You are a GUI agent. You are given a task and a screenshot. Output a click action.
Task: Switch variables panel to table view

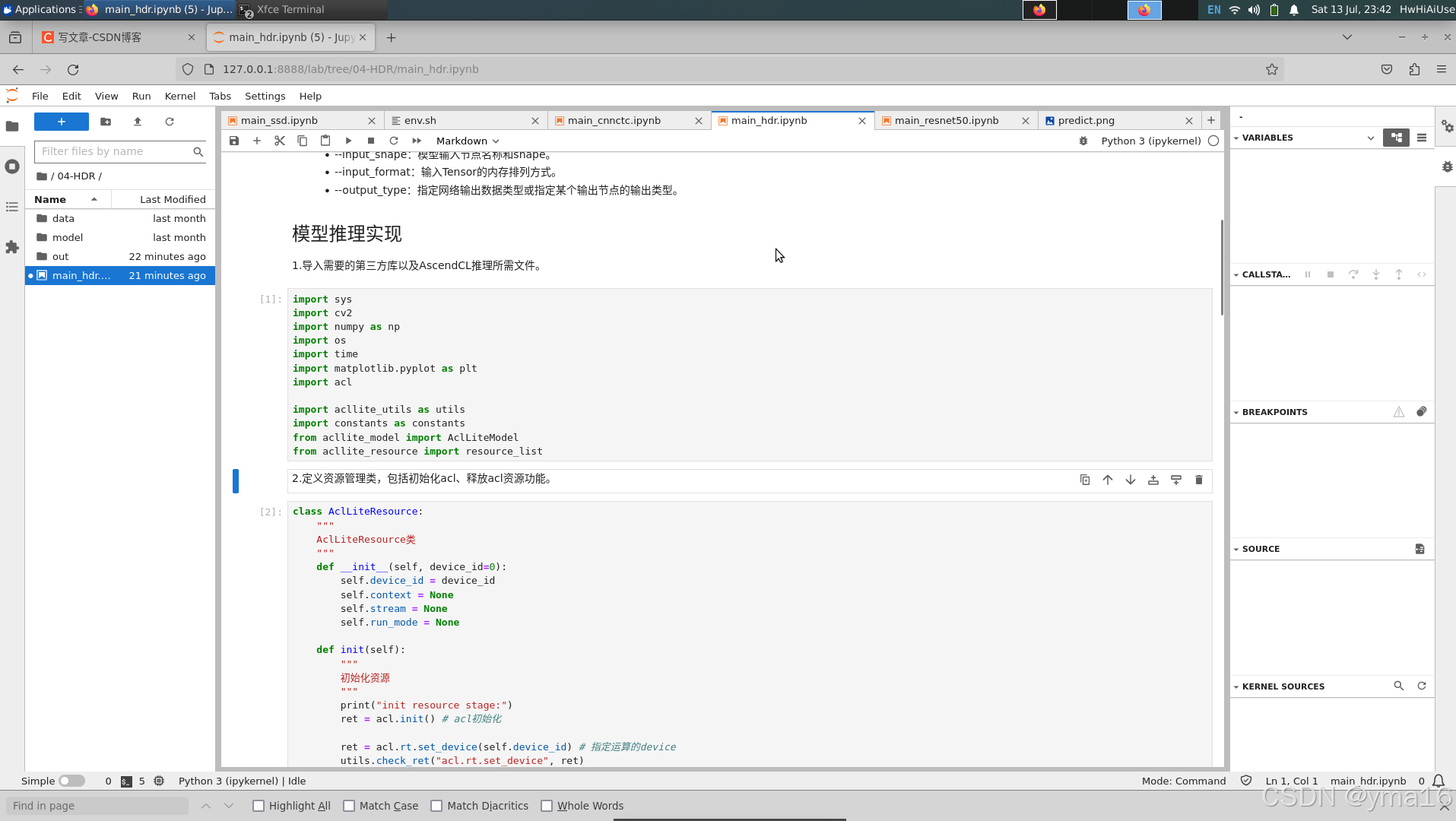tap(1422, 138)
